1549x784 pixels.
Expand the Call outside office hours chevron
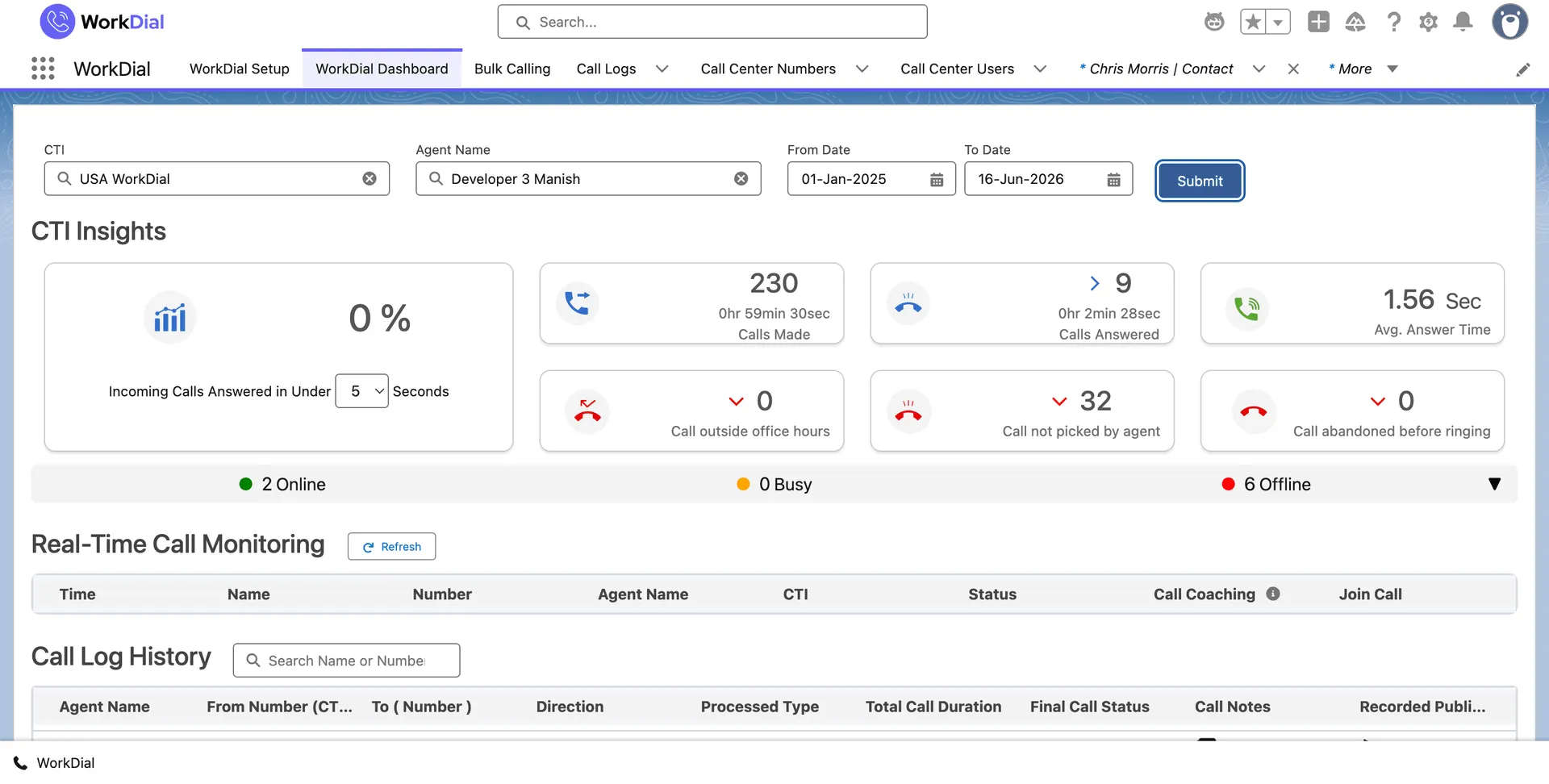[736, 401]
